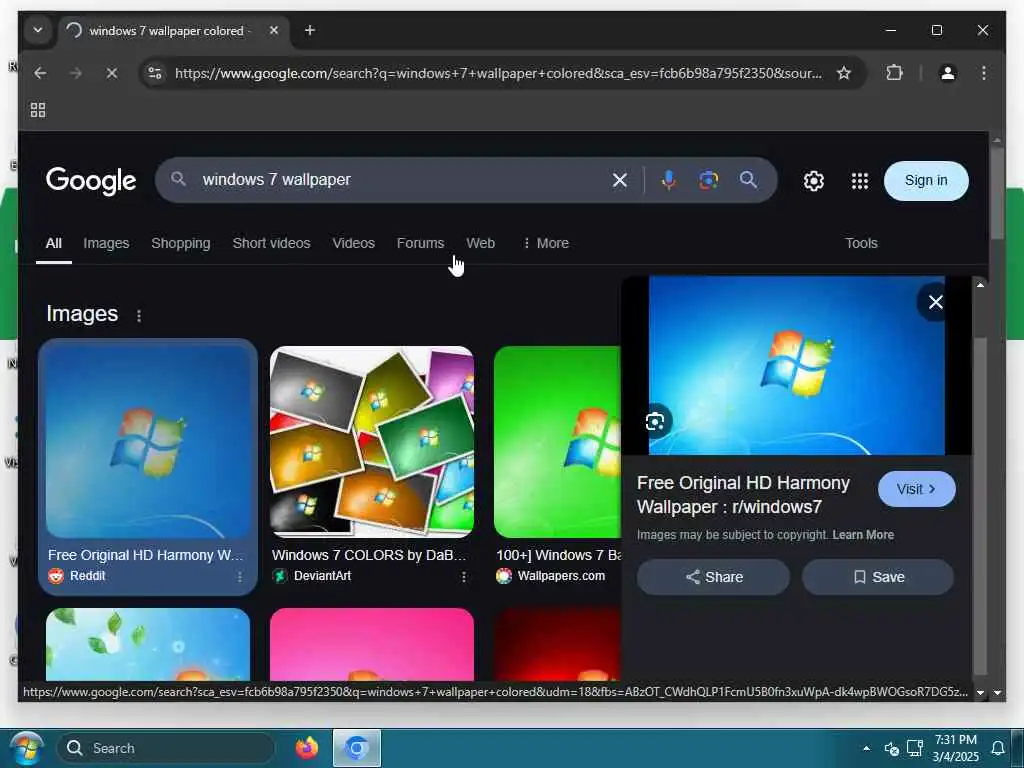Go back to the previous page

40,73
